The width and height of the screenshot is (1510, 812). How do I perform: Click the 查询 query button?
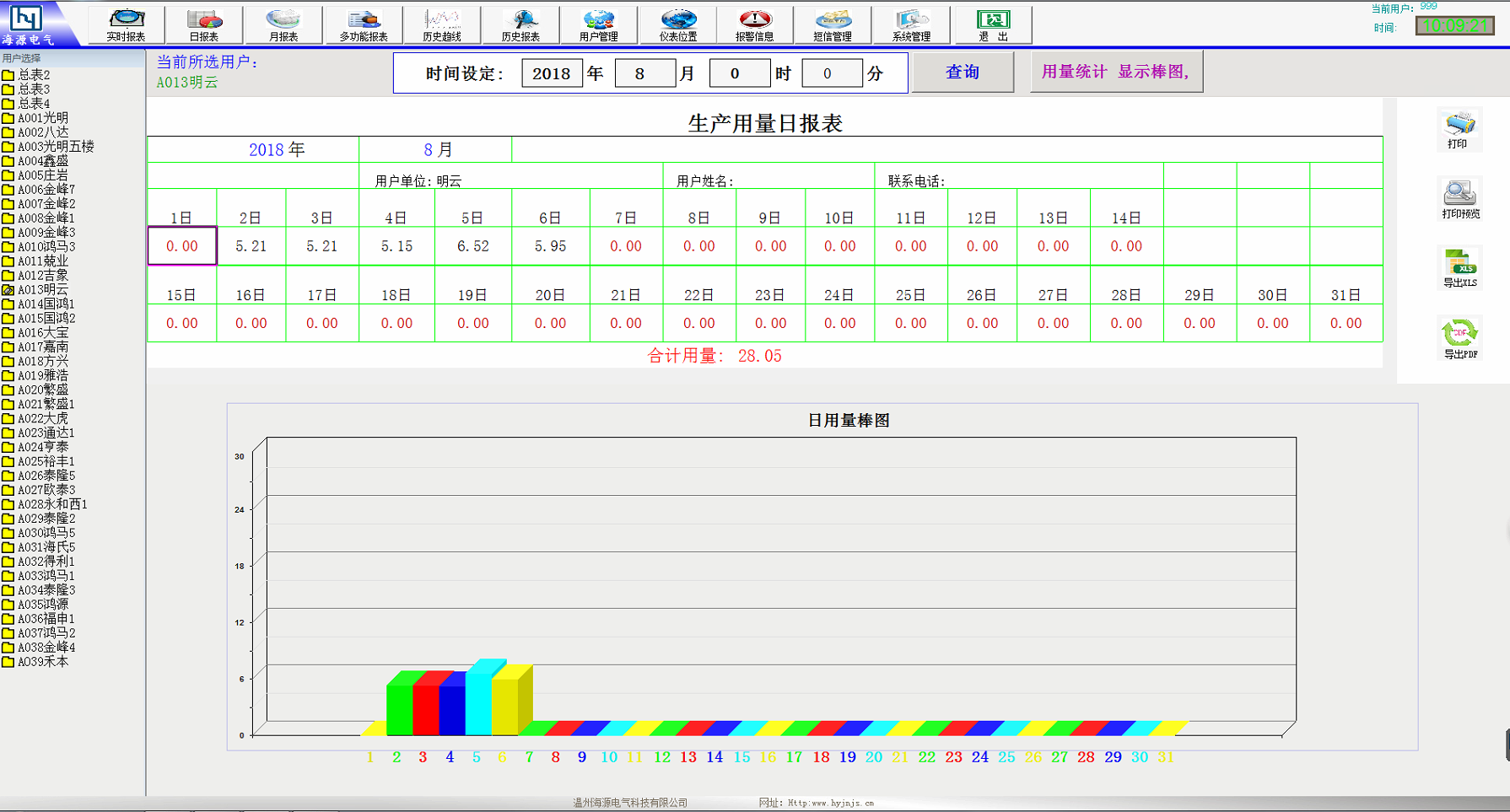click(963, 73)
